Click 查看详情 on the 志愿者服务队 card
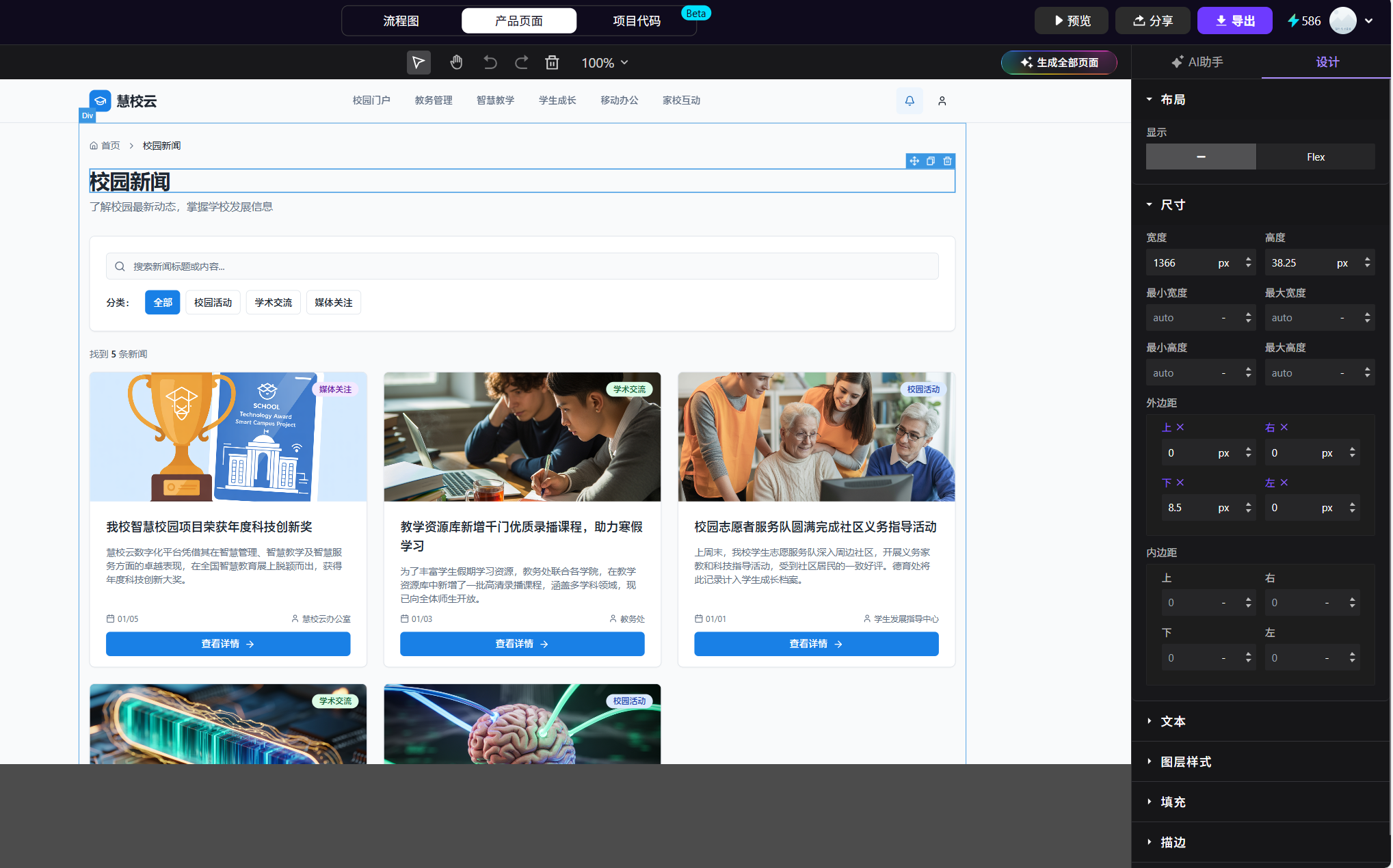1393x868 pixels. 817,644
